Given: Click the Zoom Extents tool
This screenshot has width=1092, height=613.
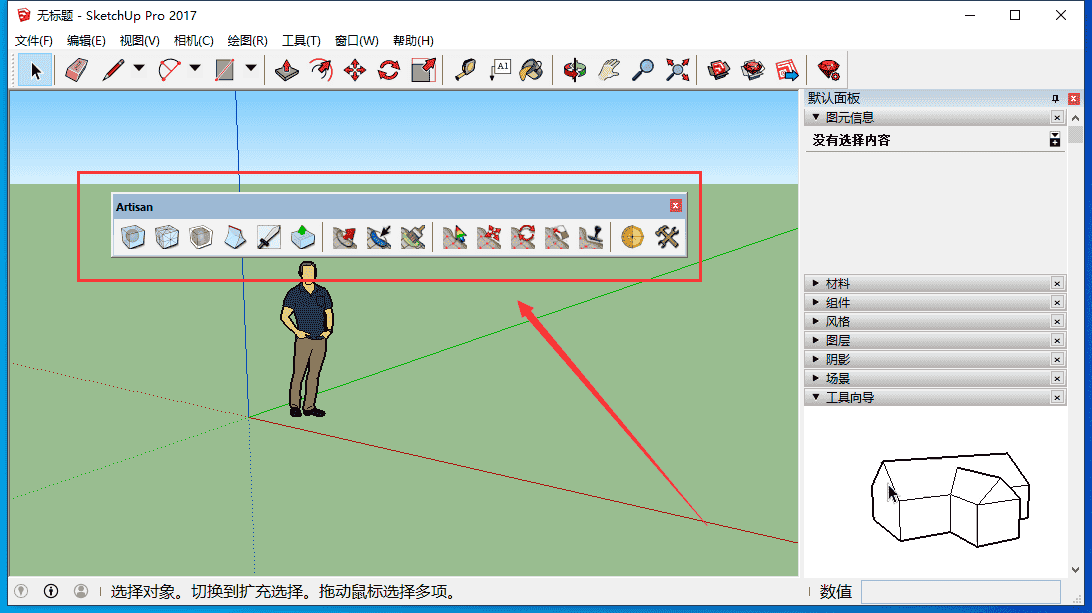Looking at the screenshot, I should (x=677, y=70).
